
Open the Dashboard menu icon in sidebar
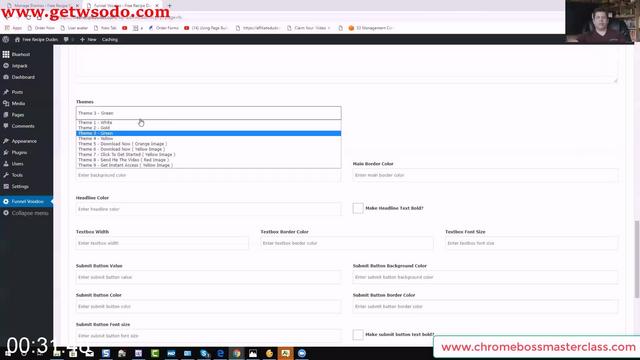click(x=6, y=77)
